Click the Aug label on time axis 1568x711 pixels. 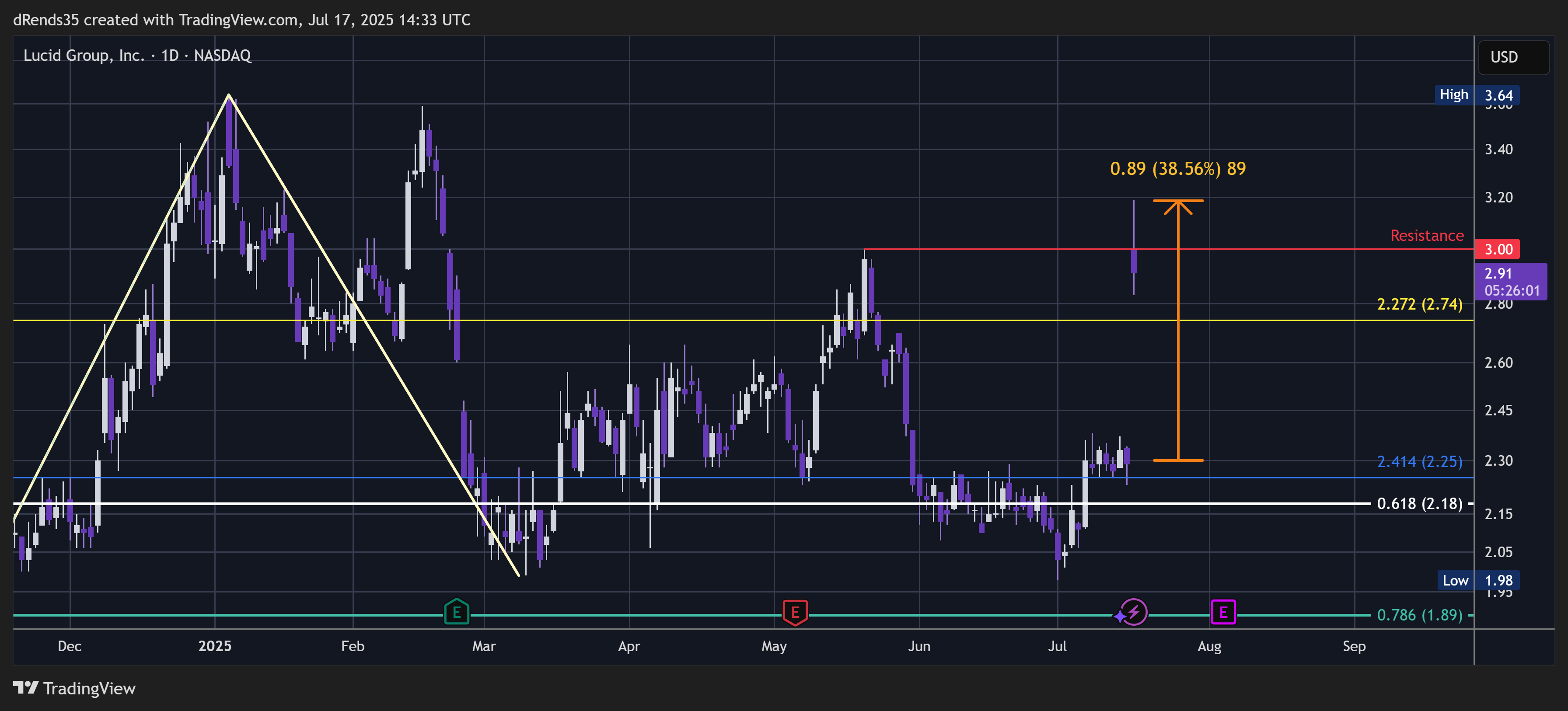coord(1209,646)
